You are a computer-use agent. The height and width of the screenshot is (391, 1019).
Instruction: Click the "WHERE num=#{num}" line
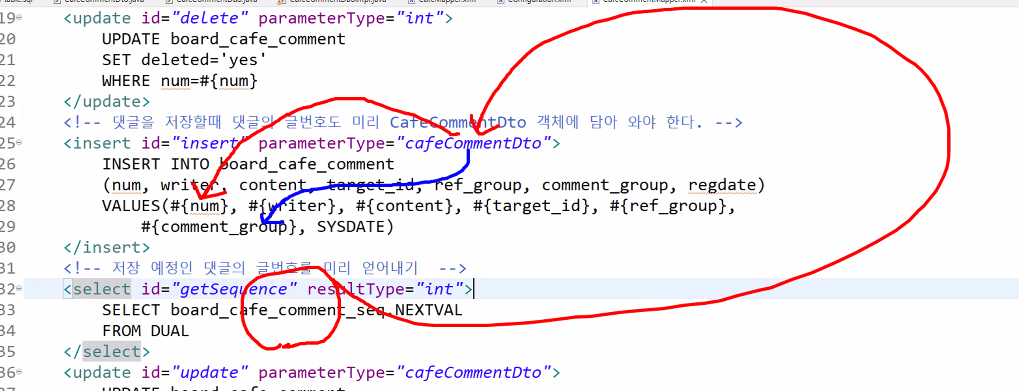click(180, 81)
